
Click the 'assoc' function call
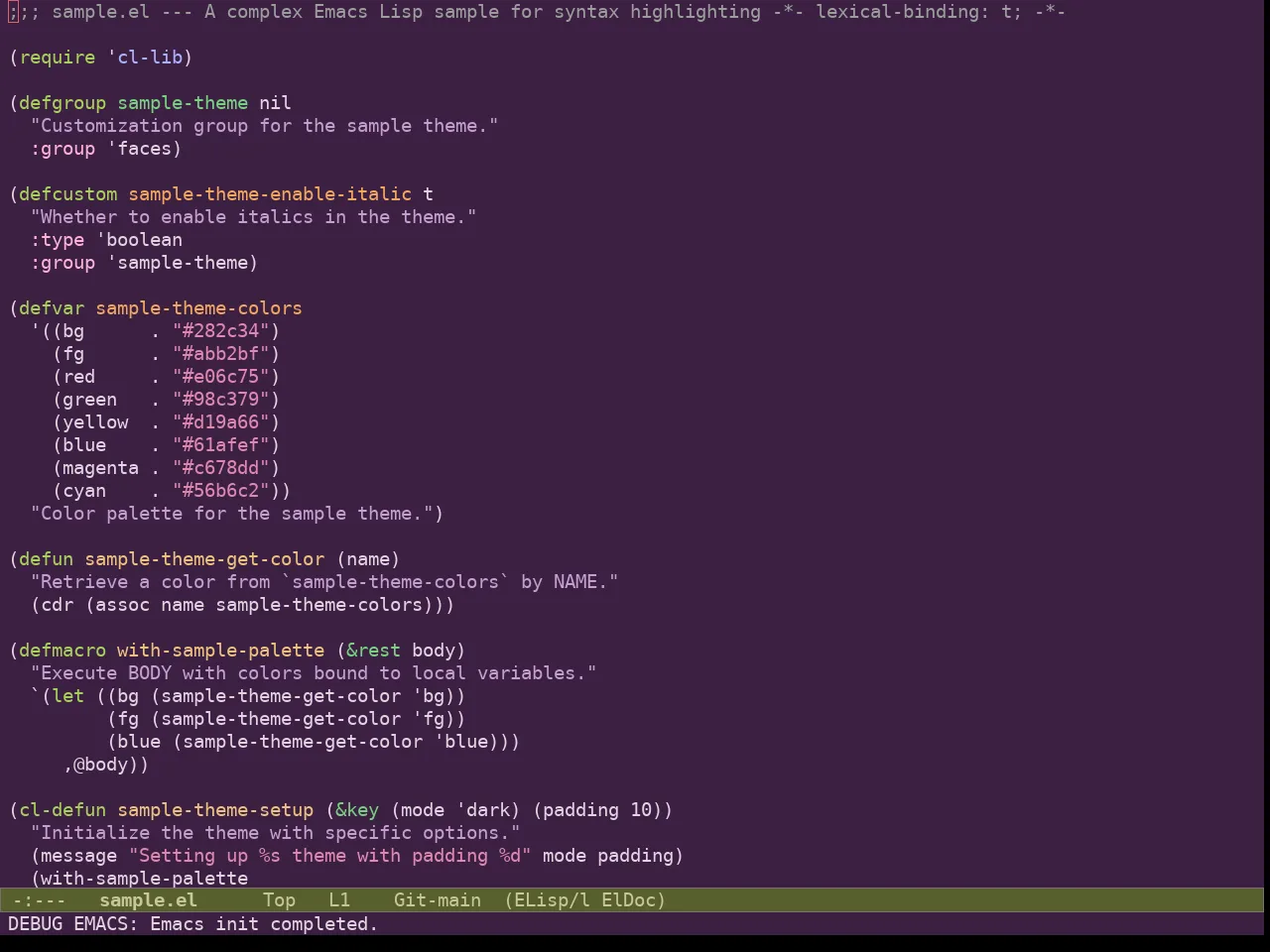tap(123, 605)
